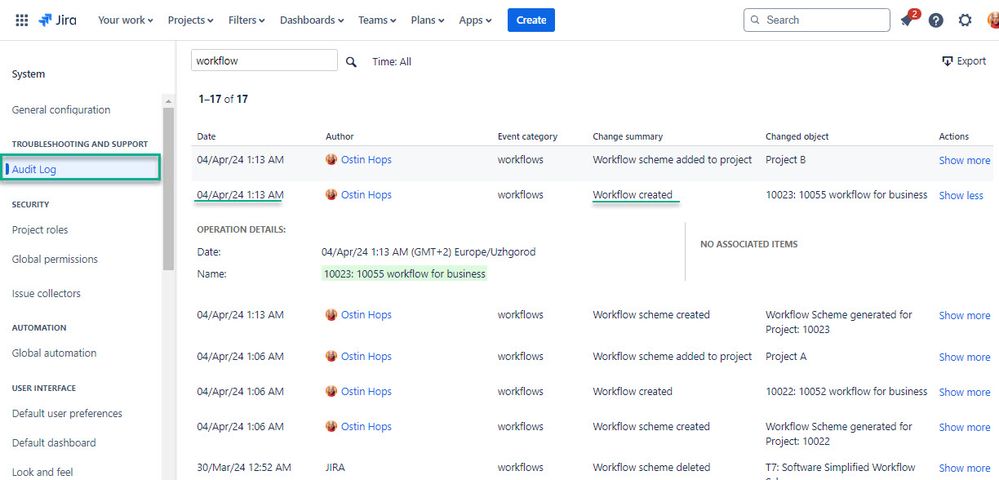Click the JIRA author cell
Image resolution: width=999 pixels, height=480 pixels.
click(x=335, y=467)
